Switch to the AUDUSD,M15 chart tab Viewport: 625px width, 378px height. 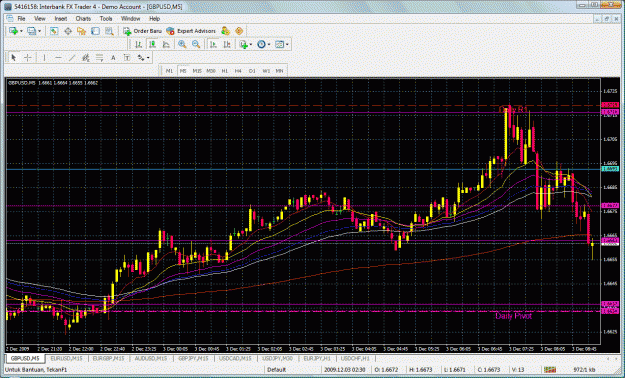[x=151, y=358]
